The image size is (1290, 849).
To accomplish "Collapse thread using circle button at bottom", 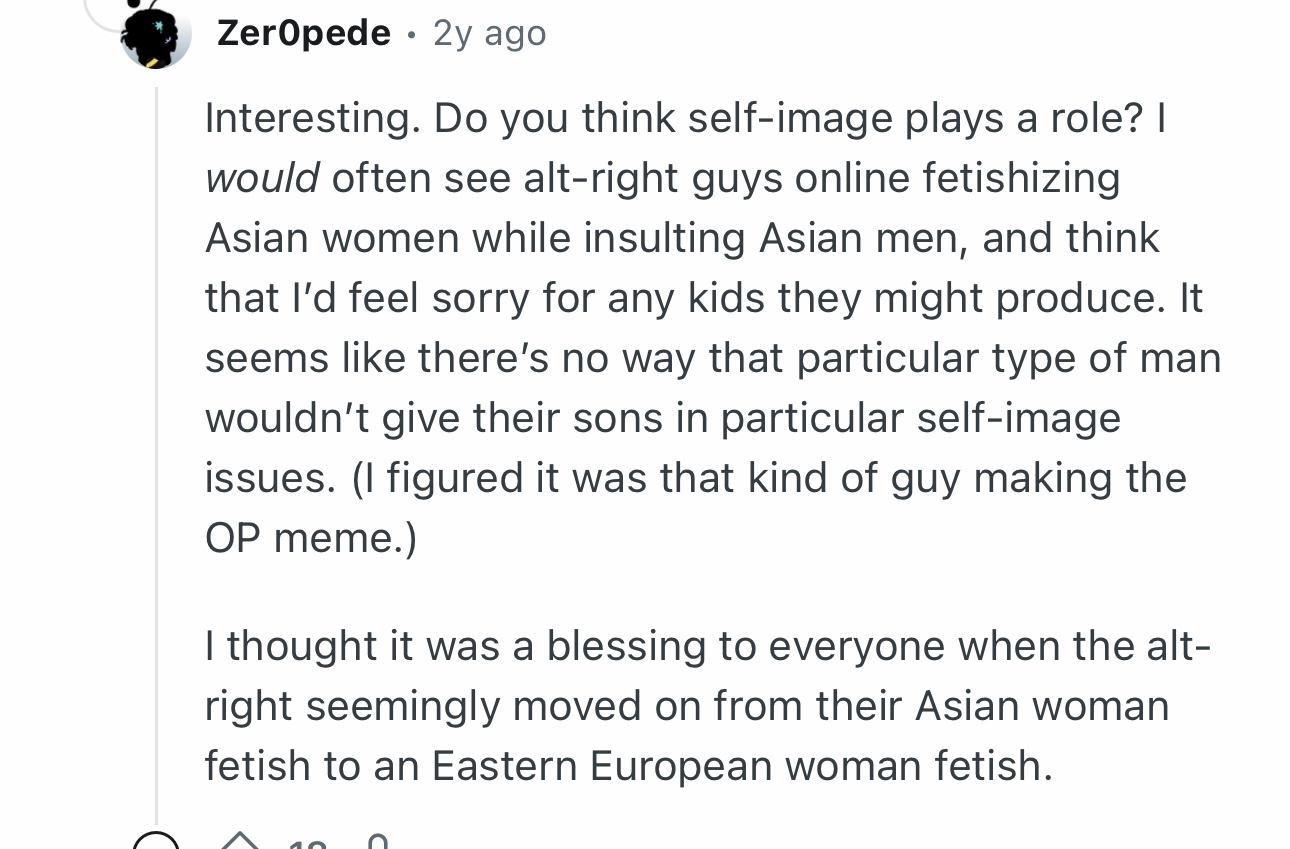I will pyautogui.click(x=157, y=841).
